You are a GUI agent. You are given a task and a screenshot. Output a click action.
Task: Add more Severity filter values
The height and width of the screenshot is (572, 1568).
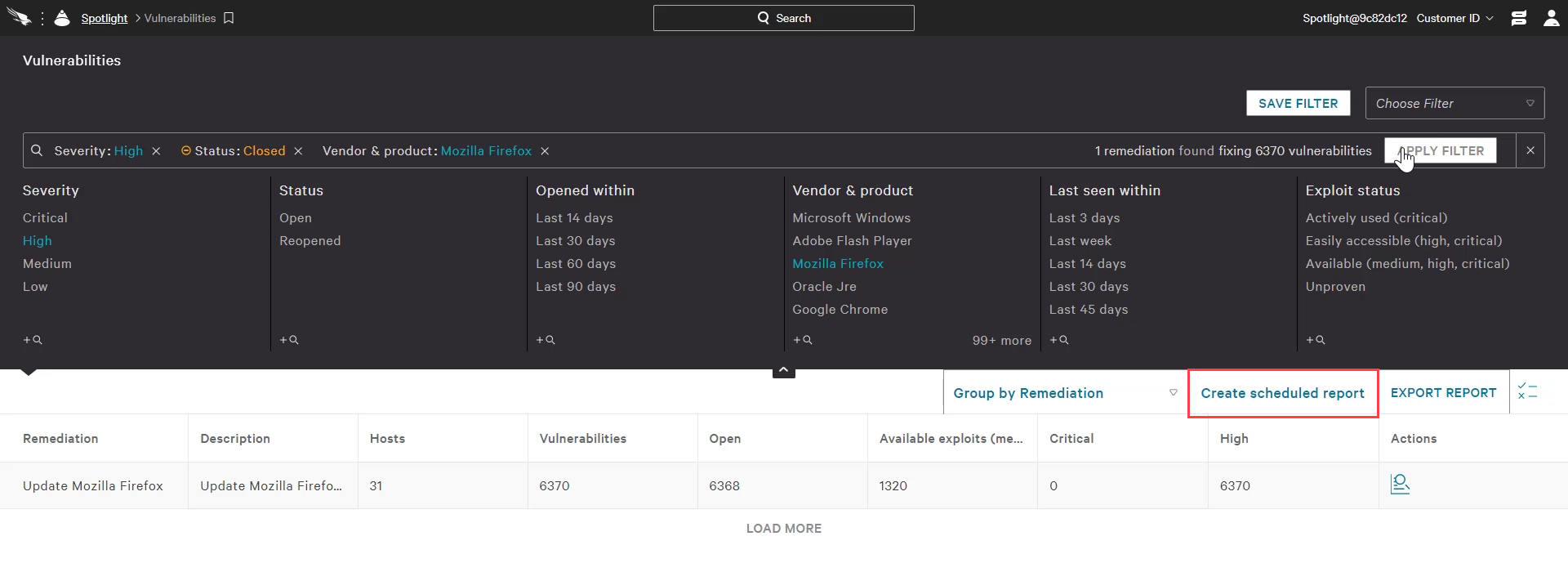click(x=33, y=340)
